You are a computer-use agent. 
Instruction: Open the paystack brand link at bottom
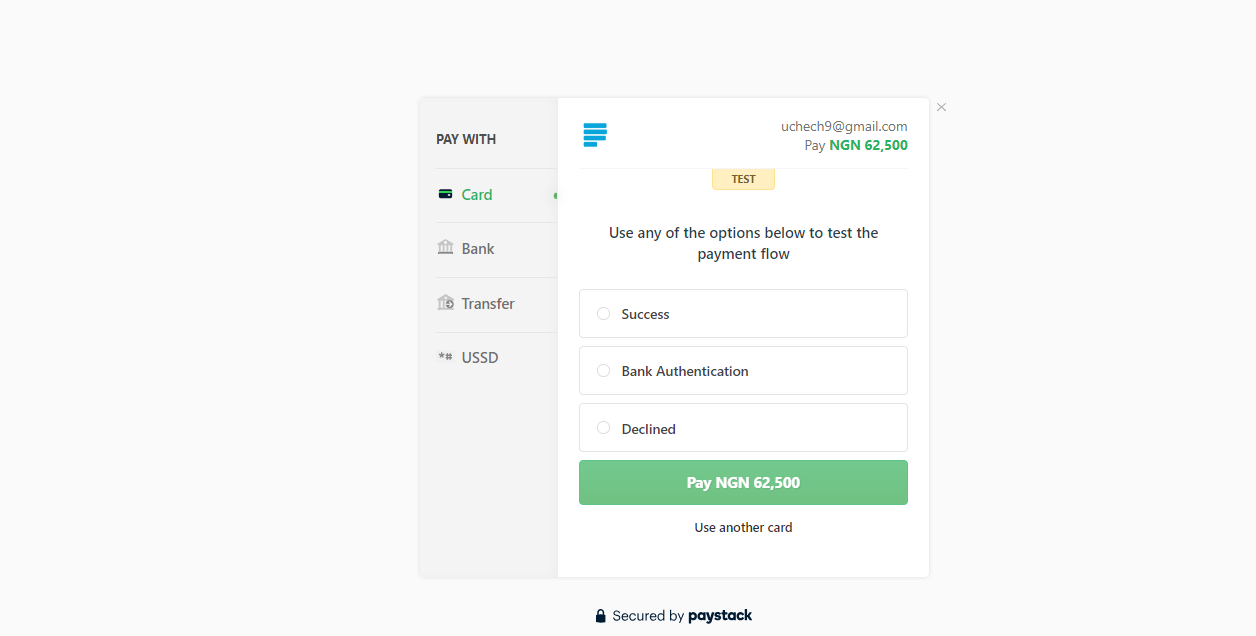(x=720, y=616)
